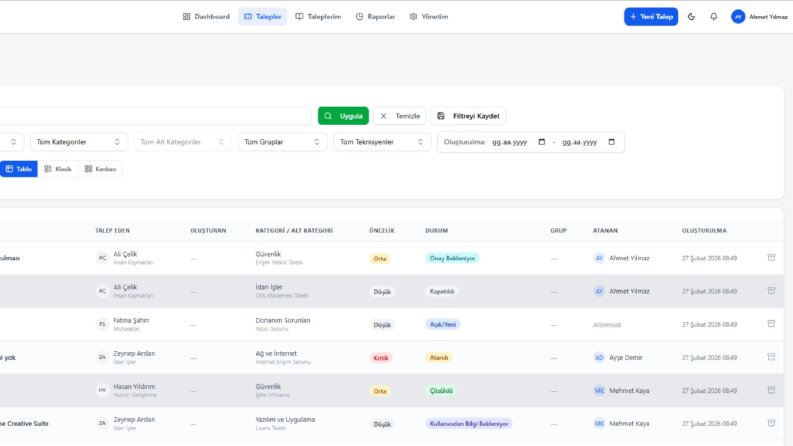Toggle dark mode with the moon icon
This screenshot has width=793, height=446.
691,17
